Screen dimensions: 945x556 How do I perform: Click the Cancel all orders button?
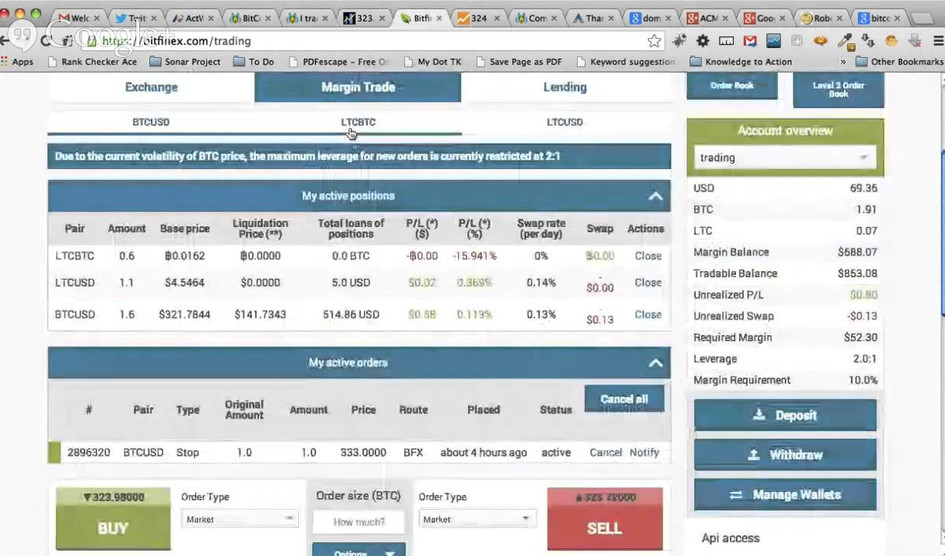(624, 399)
